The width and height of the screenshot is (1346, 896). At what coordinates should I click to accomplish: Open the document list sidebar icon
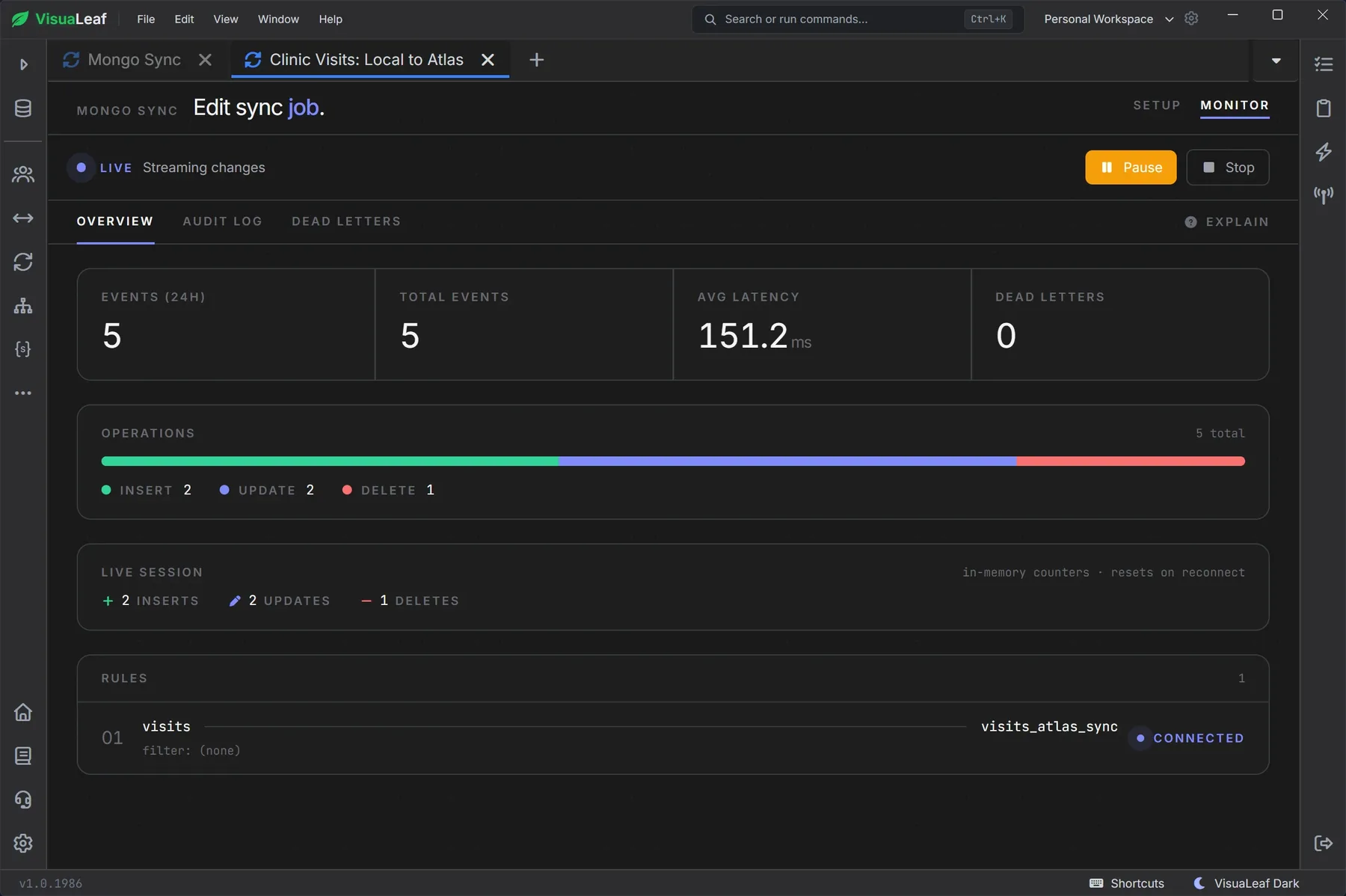click(x=23, y=756)
